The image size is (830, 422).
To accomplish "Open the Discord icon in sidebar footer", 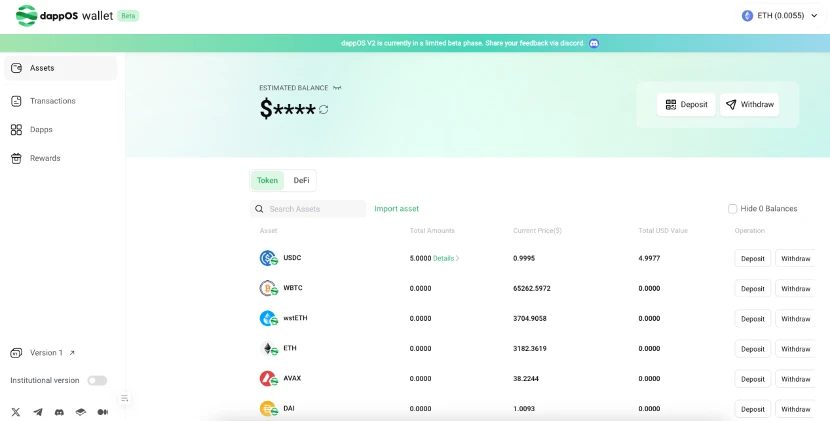I will (59, 412).
